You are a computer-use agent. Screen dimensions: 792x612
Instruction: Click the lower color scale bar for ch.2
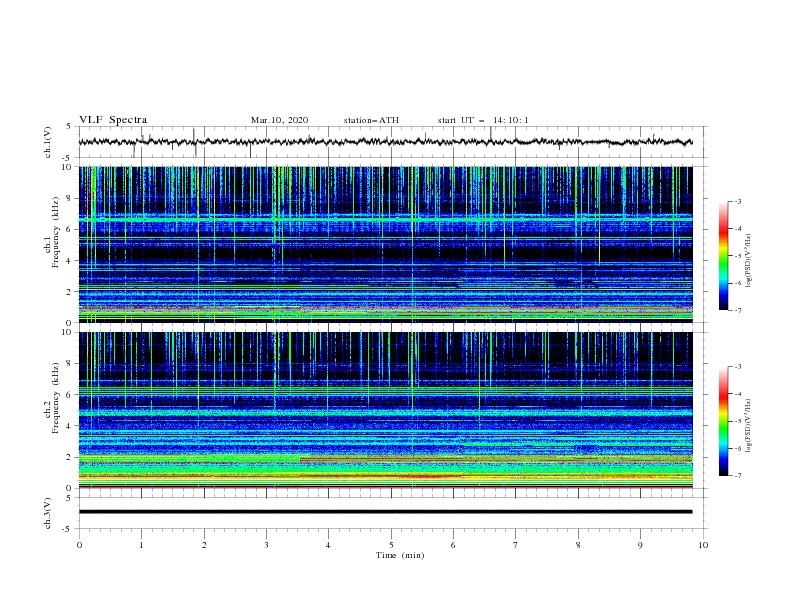pos(723,421)
